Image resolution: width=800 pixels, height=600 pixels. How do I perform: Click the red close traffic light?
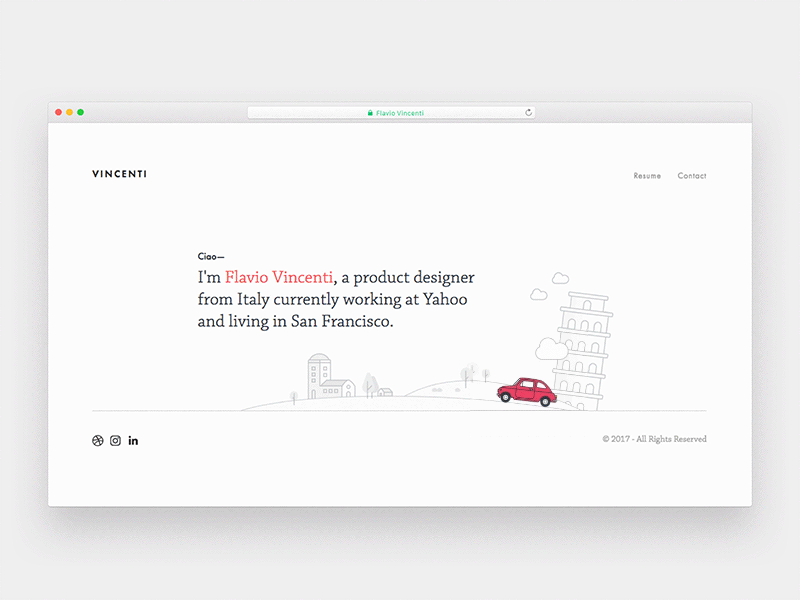coord(59,112)
